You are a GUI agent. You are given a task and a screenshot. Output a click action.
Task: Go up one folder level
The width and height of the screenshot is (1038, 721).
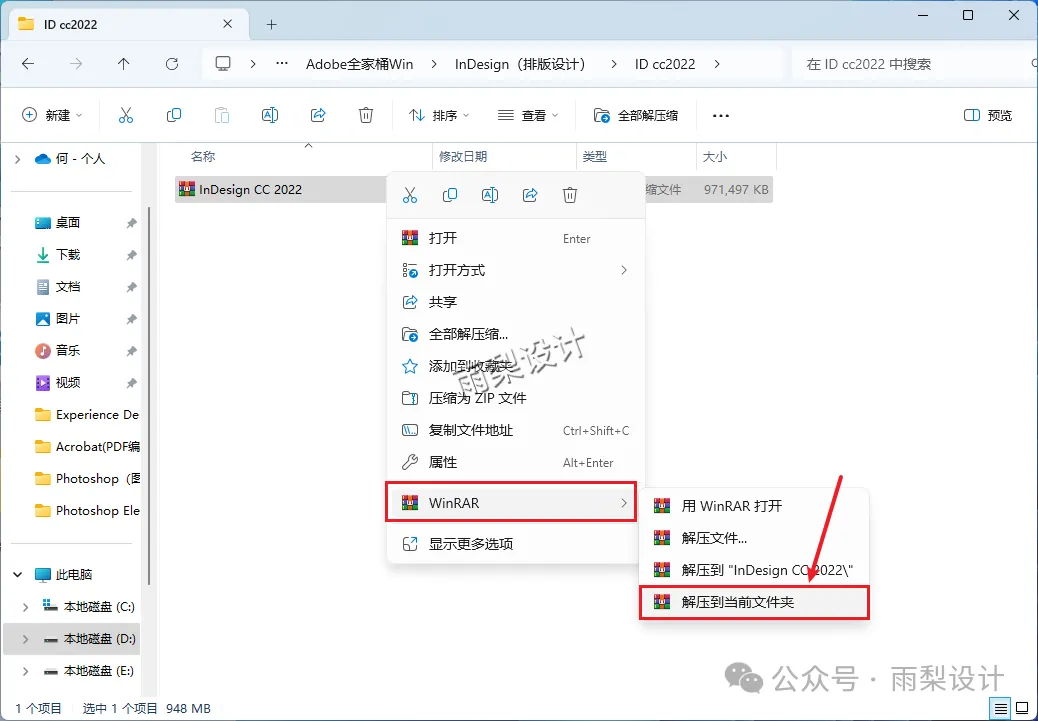123,64
